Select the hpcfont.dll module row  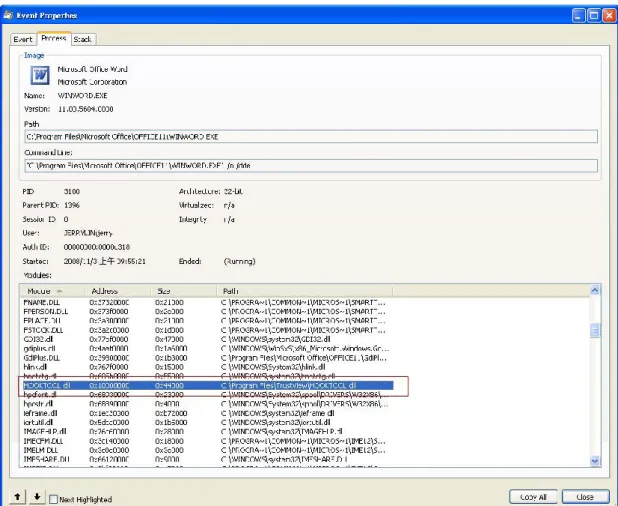[x=207, y=394]
